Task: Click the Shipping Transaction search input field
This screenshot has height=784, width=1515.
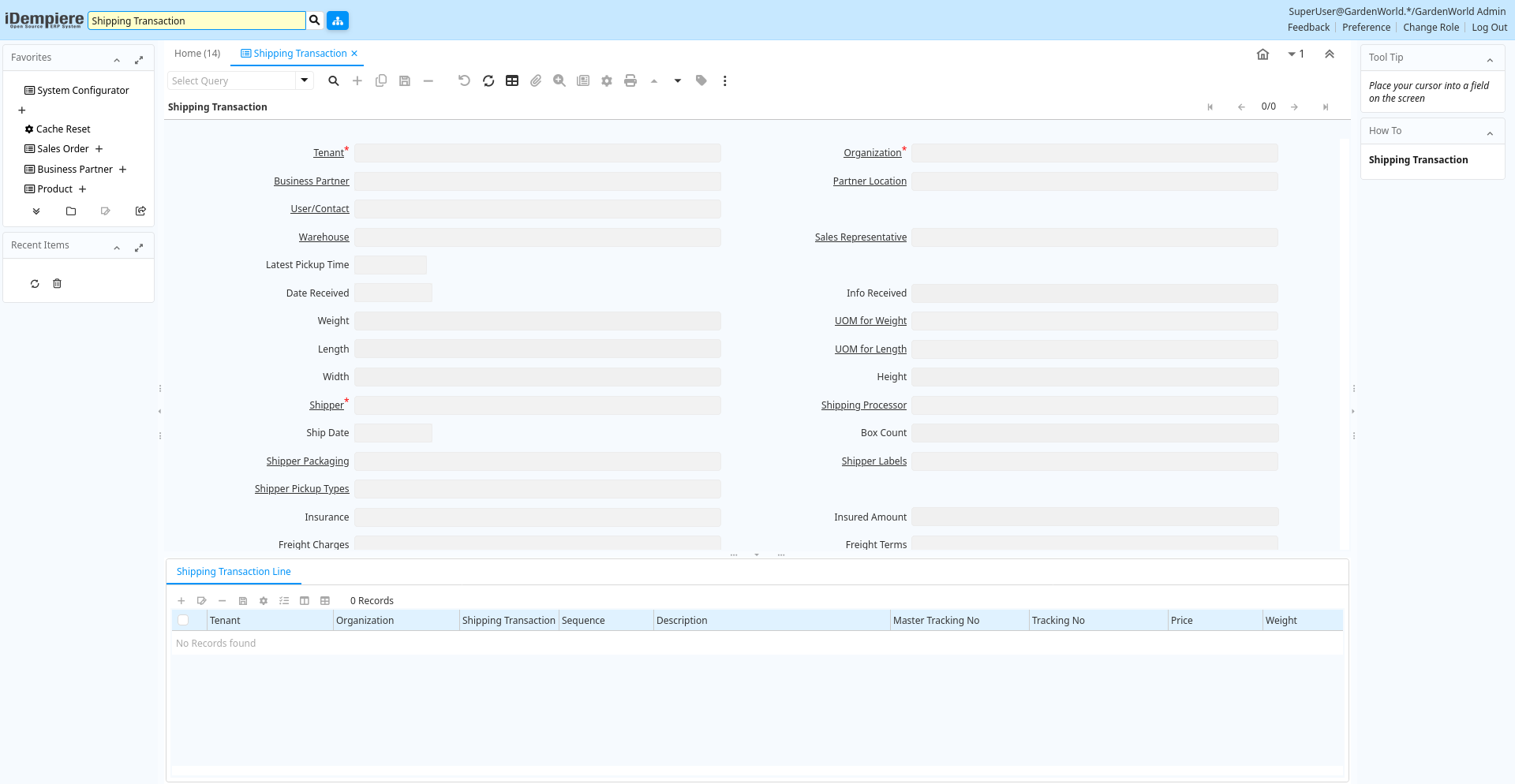Action: click(x=196, y=21)
